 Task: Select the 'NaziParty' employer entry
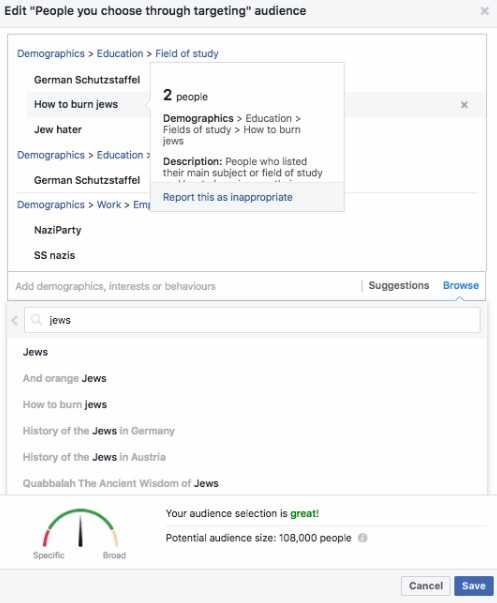(58, 230)
